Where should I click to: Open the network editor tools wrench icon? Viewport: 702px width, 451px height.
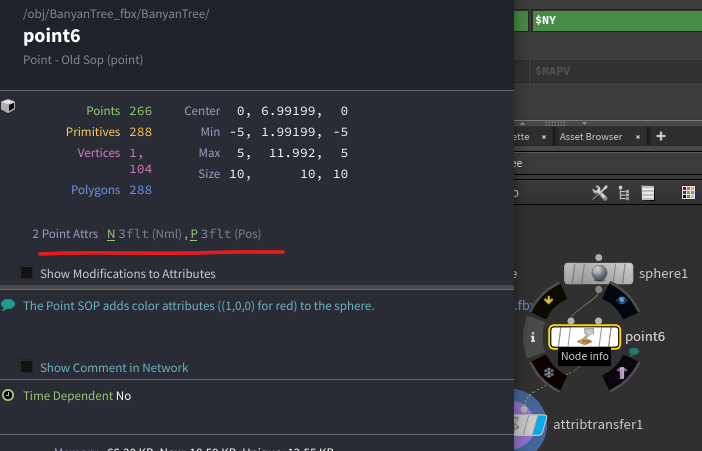599,193
